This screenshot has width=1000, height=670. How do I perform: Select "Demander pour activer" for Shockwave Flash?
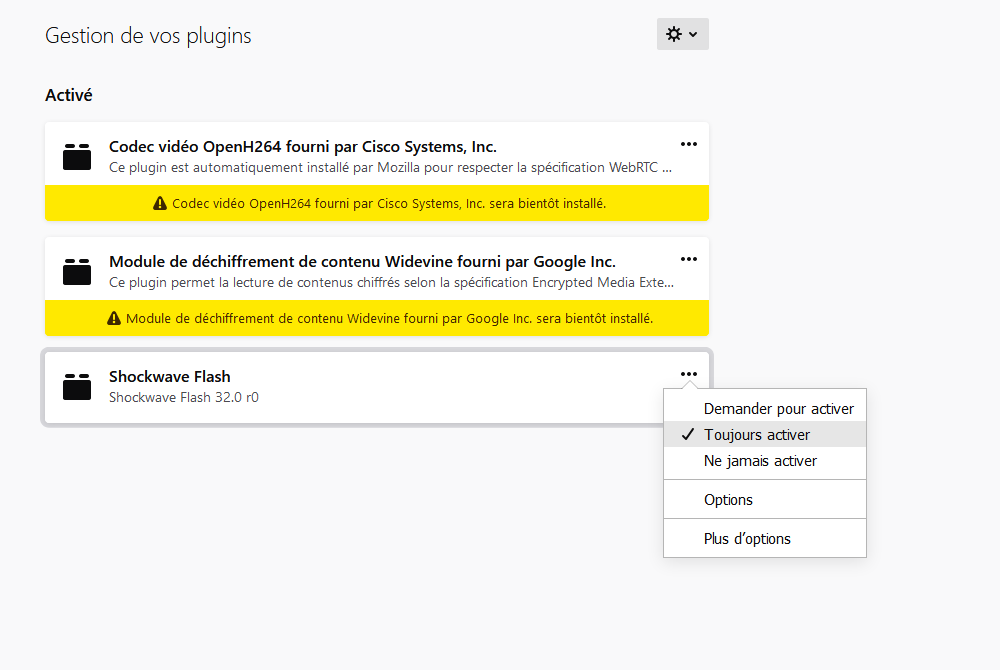pyautogui.click(x=778, y=409)
